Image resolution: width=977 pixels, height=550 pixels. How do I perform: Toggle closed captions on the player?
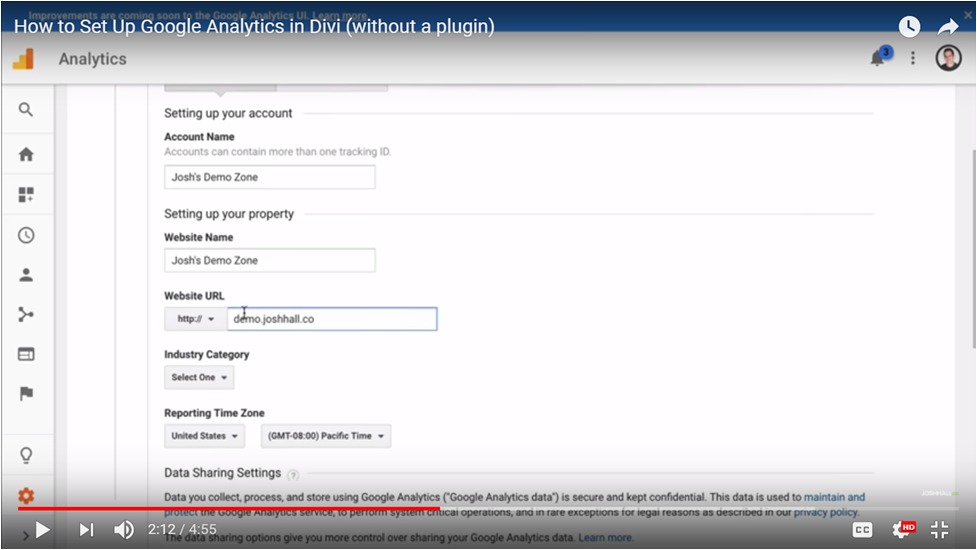point(861,530)
